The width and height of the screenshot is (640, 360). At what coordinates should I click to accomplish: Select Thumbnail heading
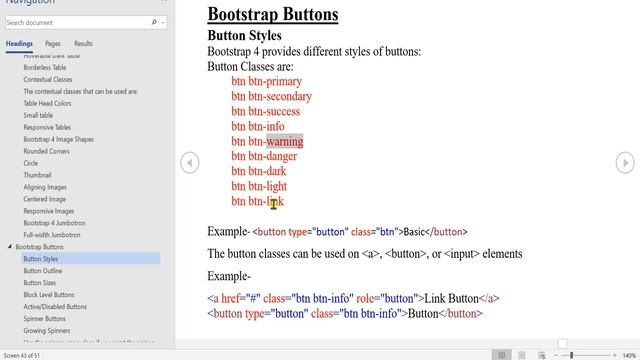[x=38, y=175]
